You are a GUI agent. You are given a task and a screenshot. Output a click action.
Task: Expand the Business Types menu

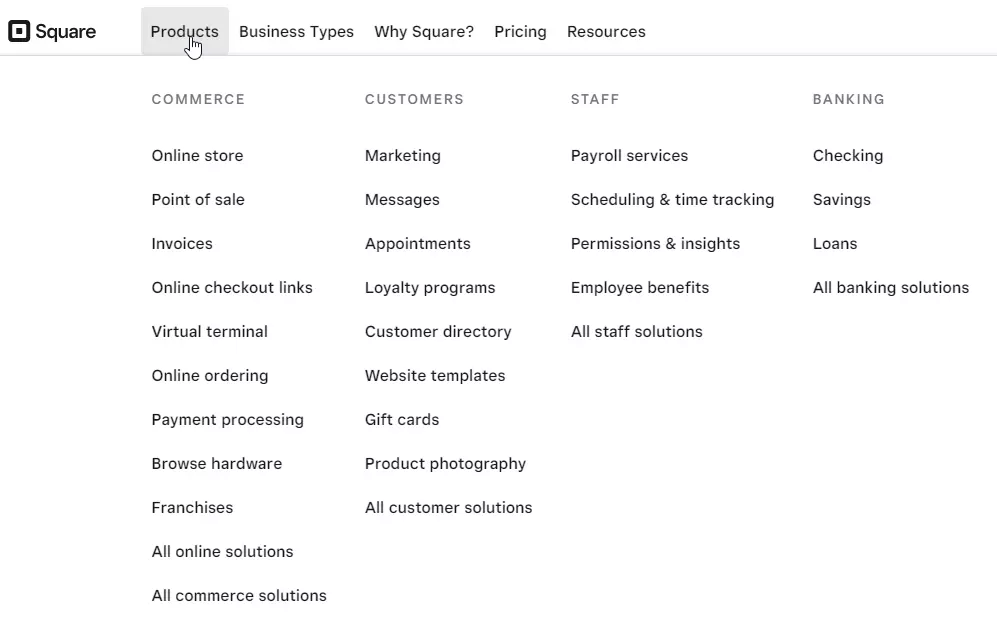(296, 31)
